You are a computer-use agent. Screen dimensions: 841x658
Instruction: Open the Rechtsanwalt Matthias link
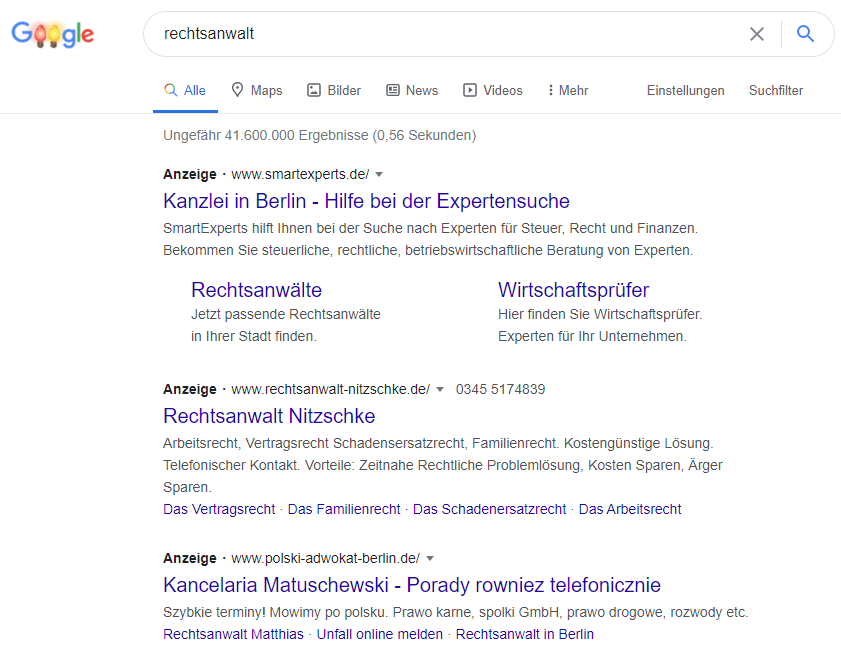[x=233, y=634]
